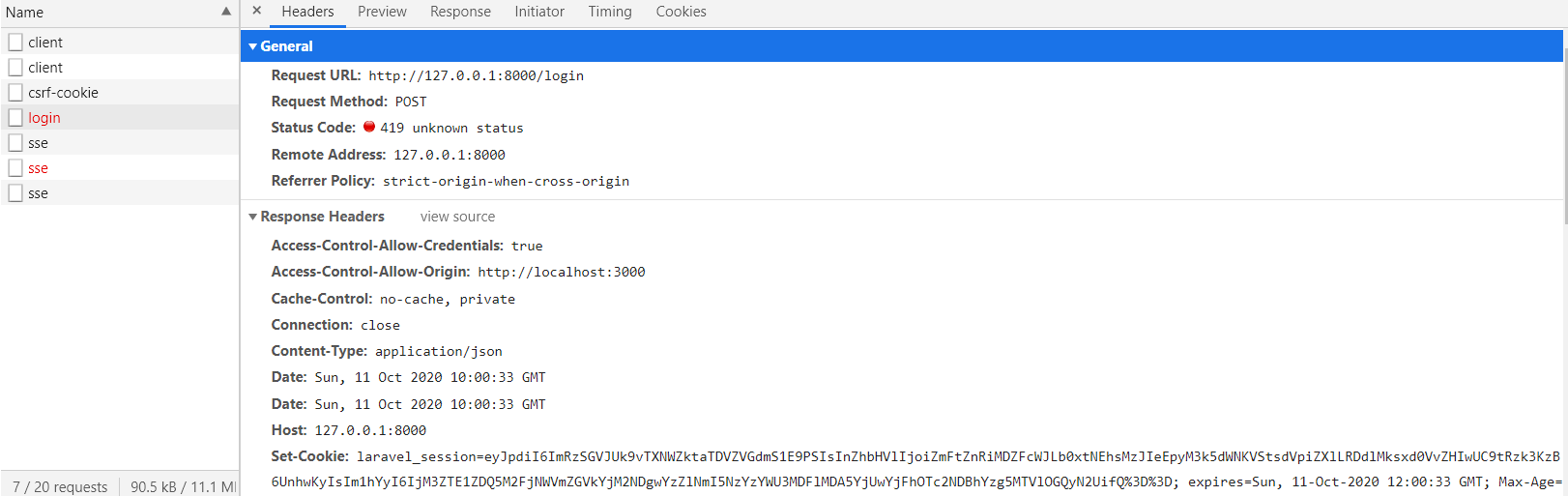The width and height of the screenshot is (1568, 496).
Task: Select the failed login request
Action: (44, 118)
